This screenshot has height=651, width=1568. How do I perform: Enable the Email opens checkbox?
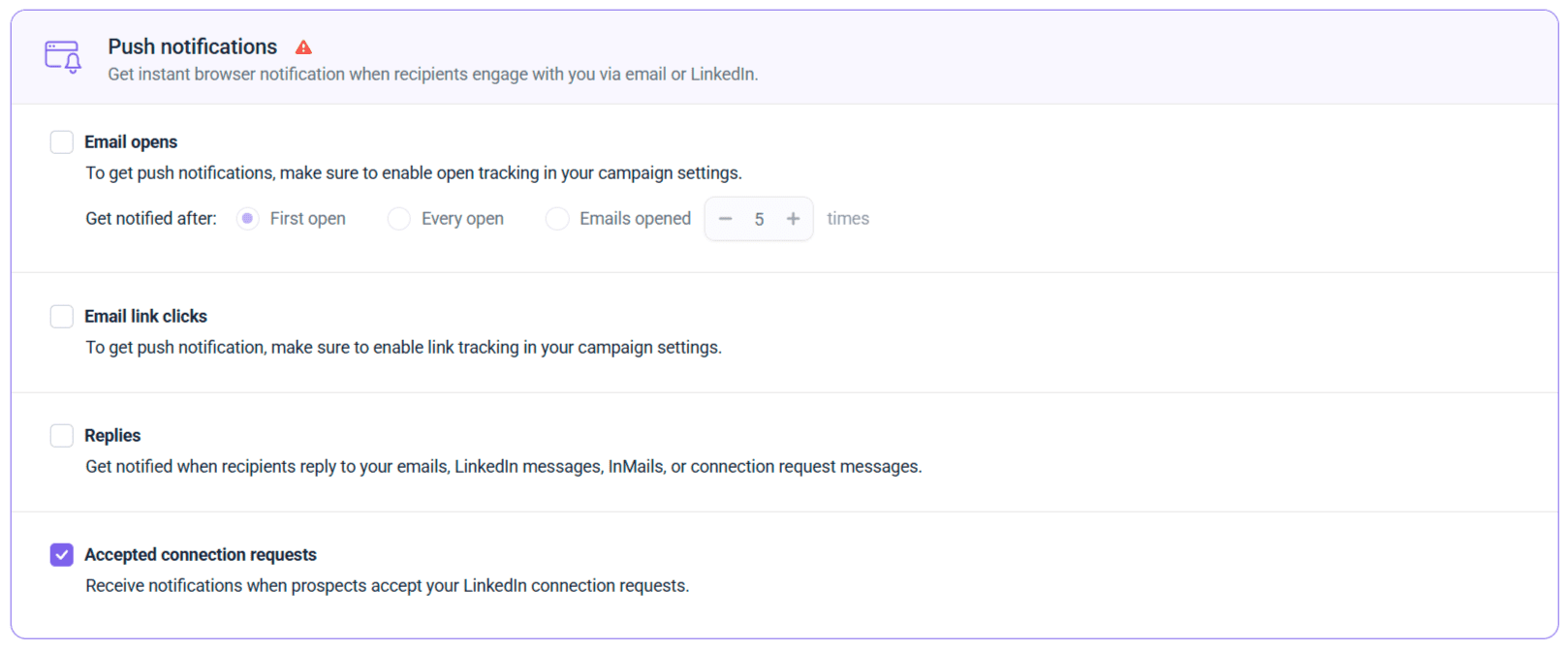coord(62,142)
